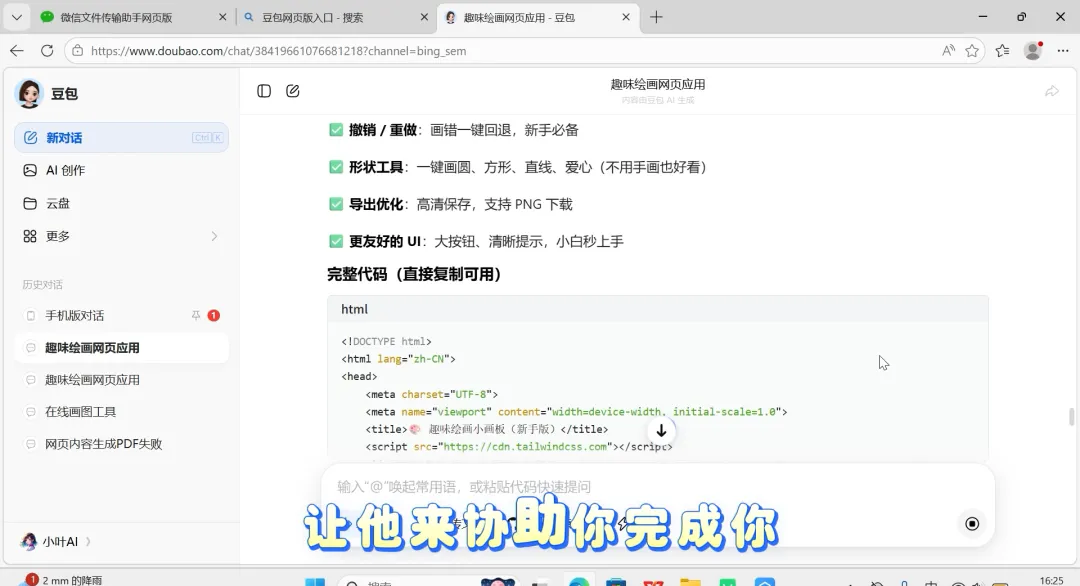Open AI 创作 in the sidebar

pos(121,170)
